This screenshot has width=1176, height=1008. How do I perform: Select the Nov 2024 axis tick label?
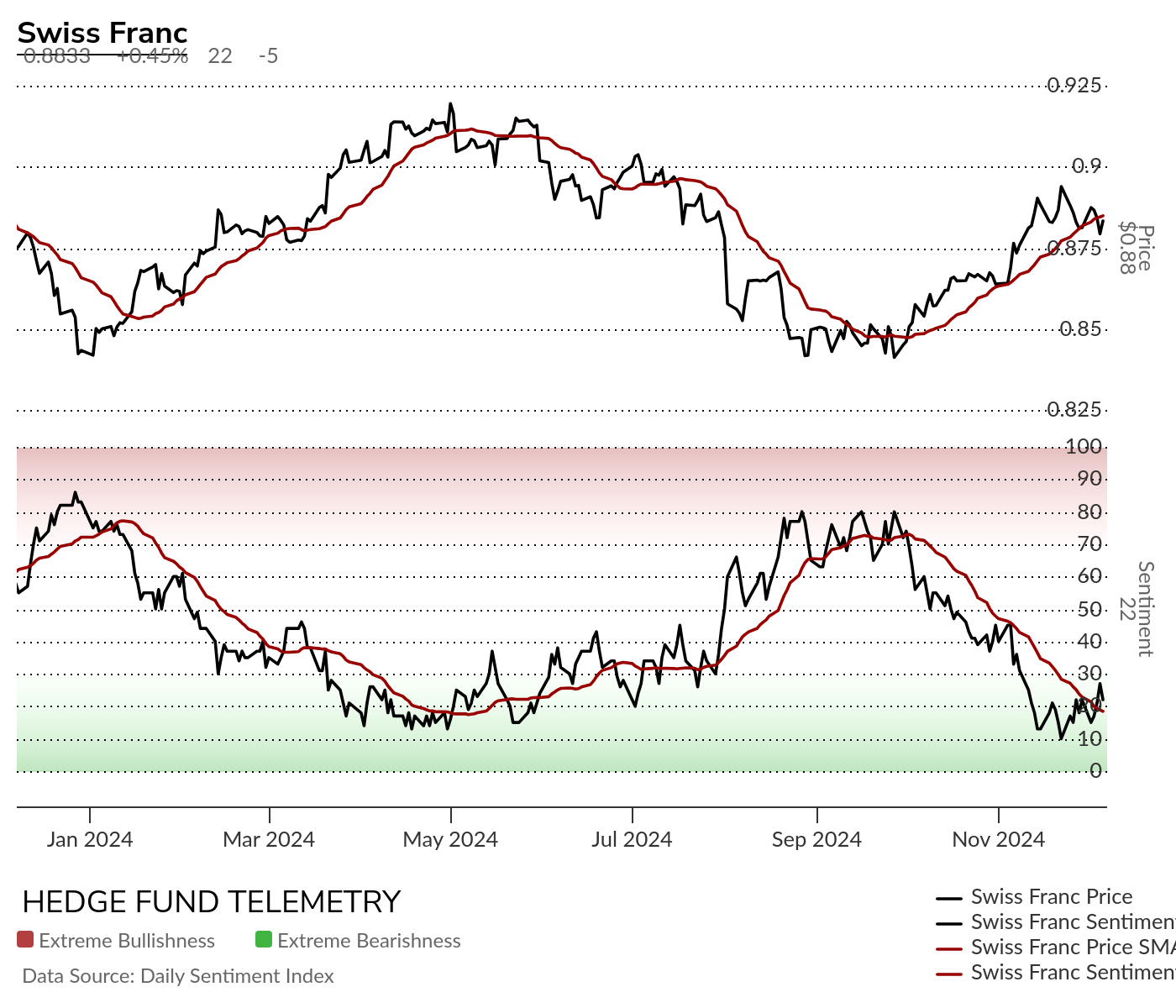(999, 839)
